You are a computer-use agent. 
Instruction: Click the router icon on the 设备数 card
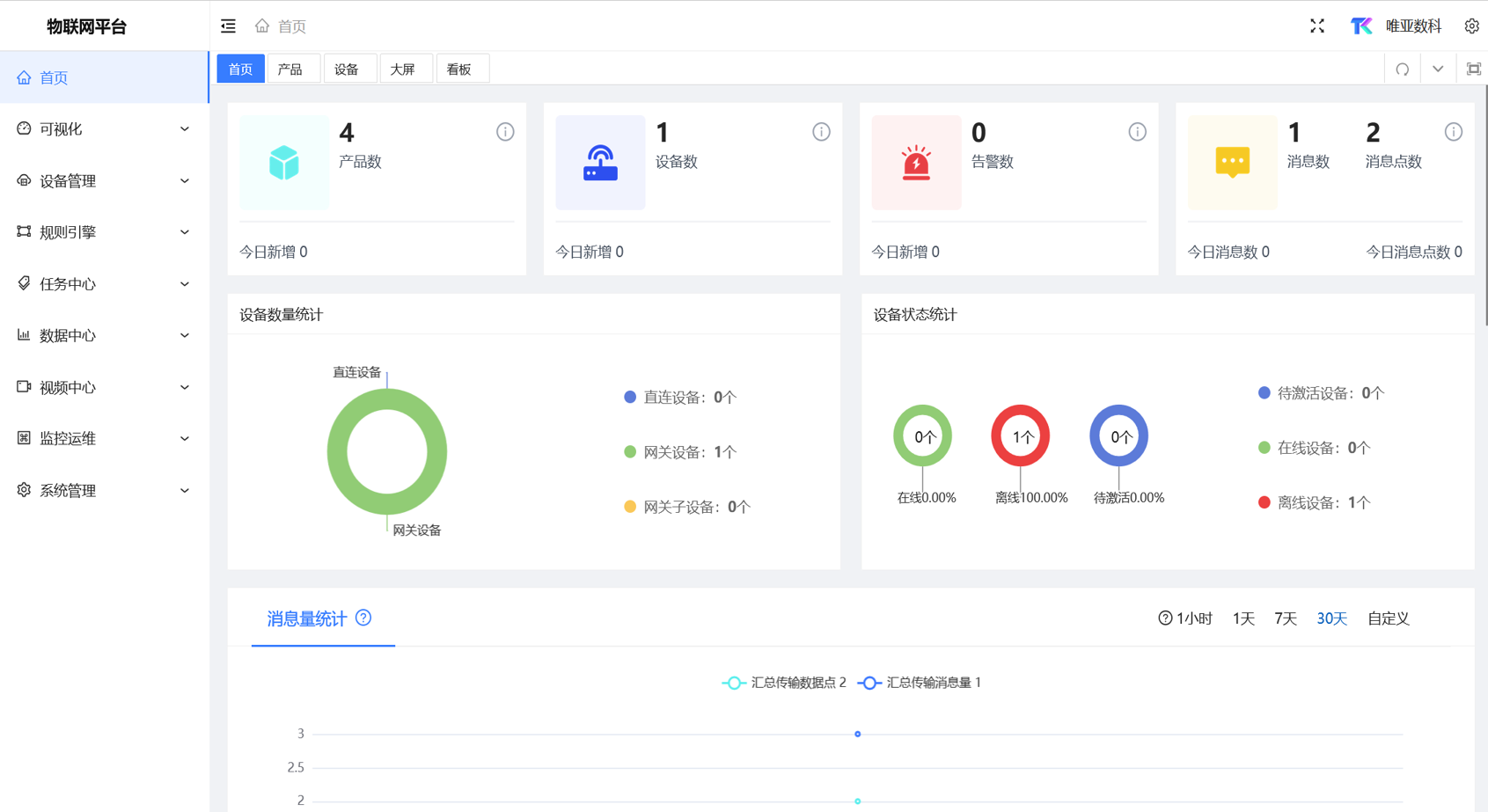pos(600,162)
